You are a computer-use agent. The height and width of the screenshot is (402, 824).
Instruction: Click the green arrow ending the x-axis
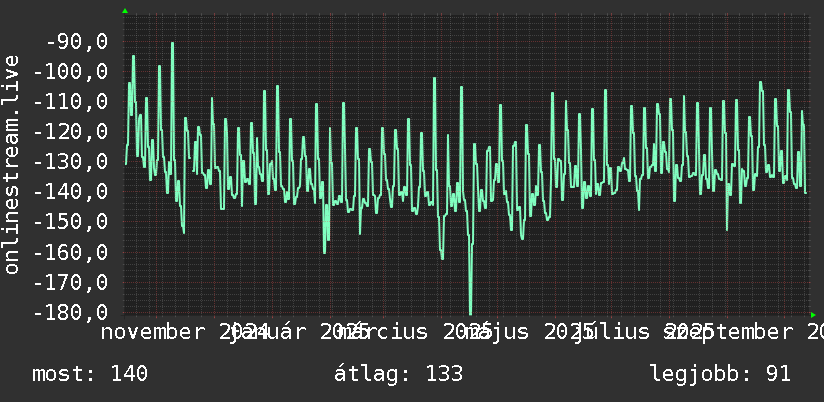coord(813,315)
